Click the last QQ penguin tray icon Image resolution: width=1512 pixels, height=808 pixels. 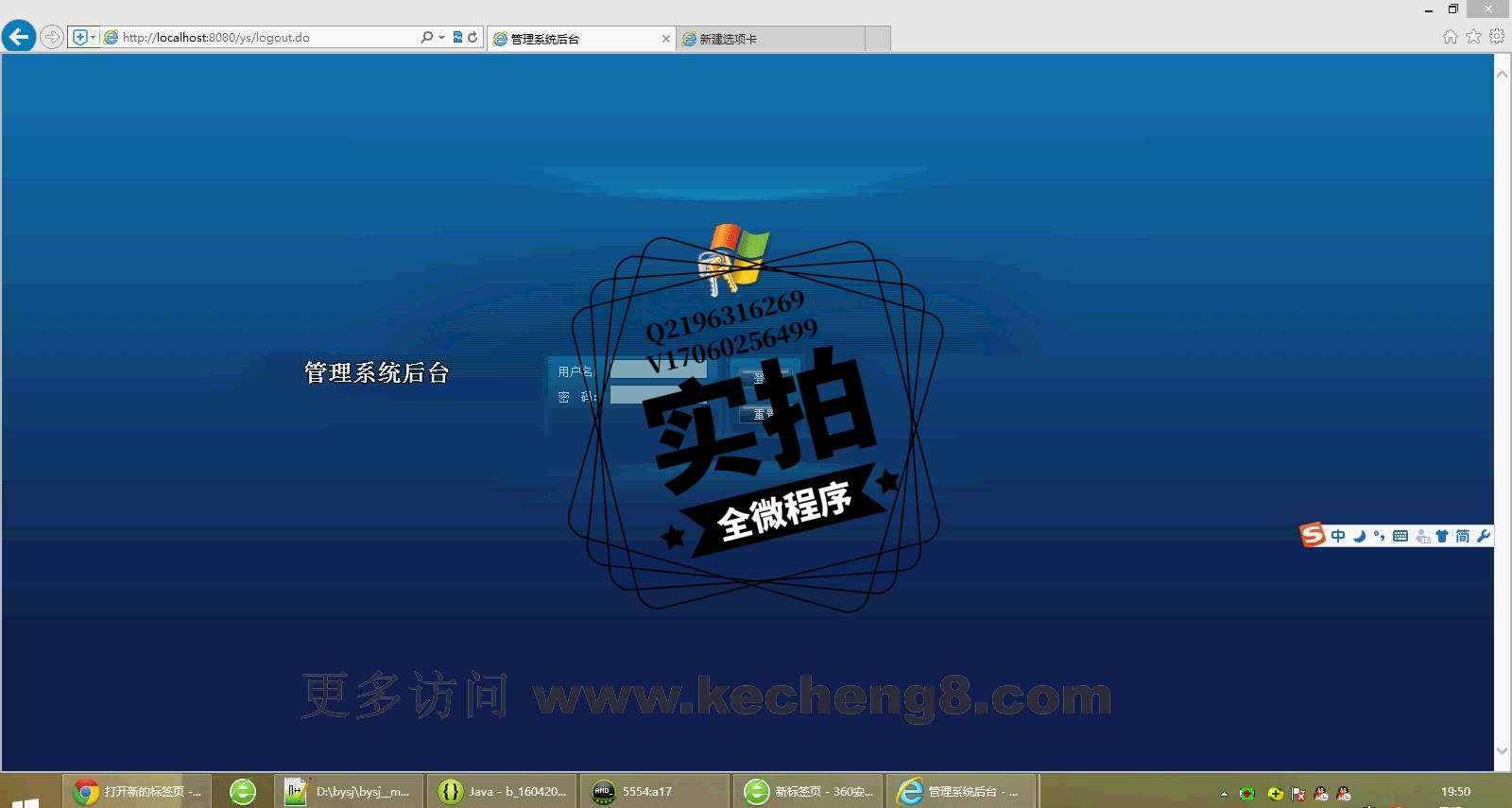[1344, 793]
